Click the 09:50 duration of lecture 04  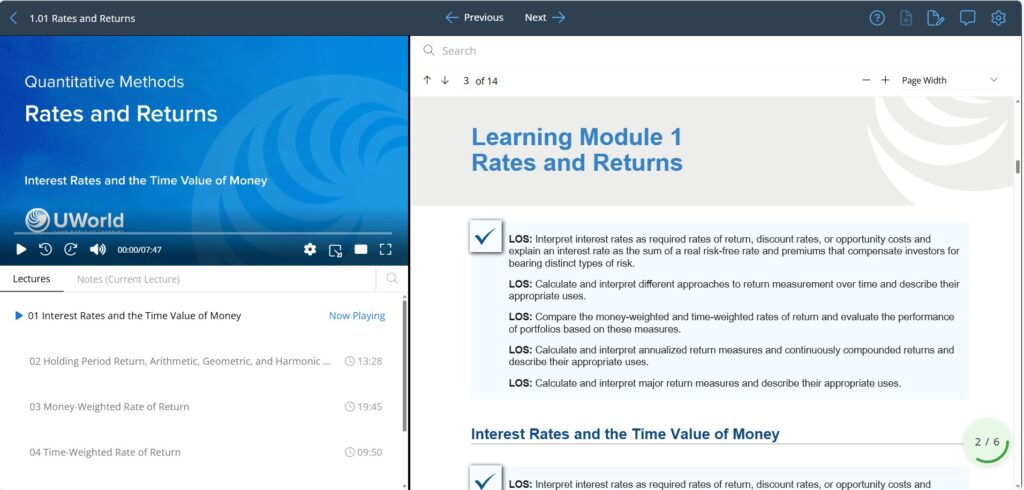(x=363, y=452)
